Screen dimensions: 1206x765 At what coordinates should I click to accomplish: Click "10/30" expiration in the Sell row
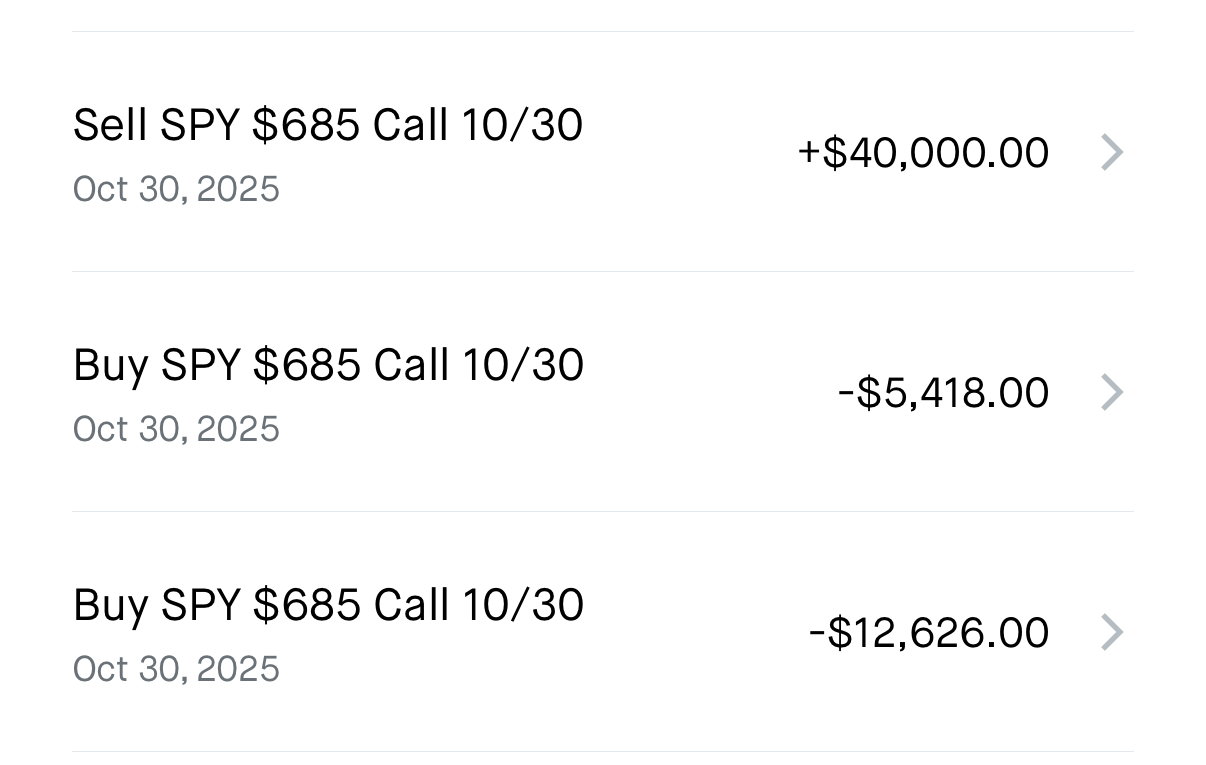click(522, 126)
